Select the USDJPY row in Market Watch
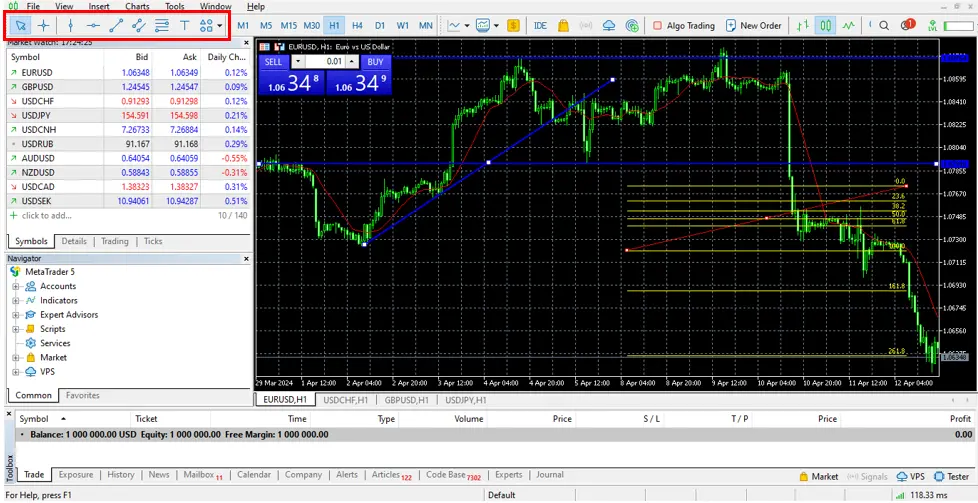The height and width of the screenshot is (503, 978). (x=128, y=115)
